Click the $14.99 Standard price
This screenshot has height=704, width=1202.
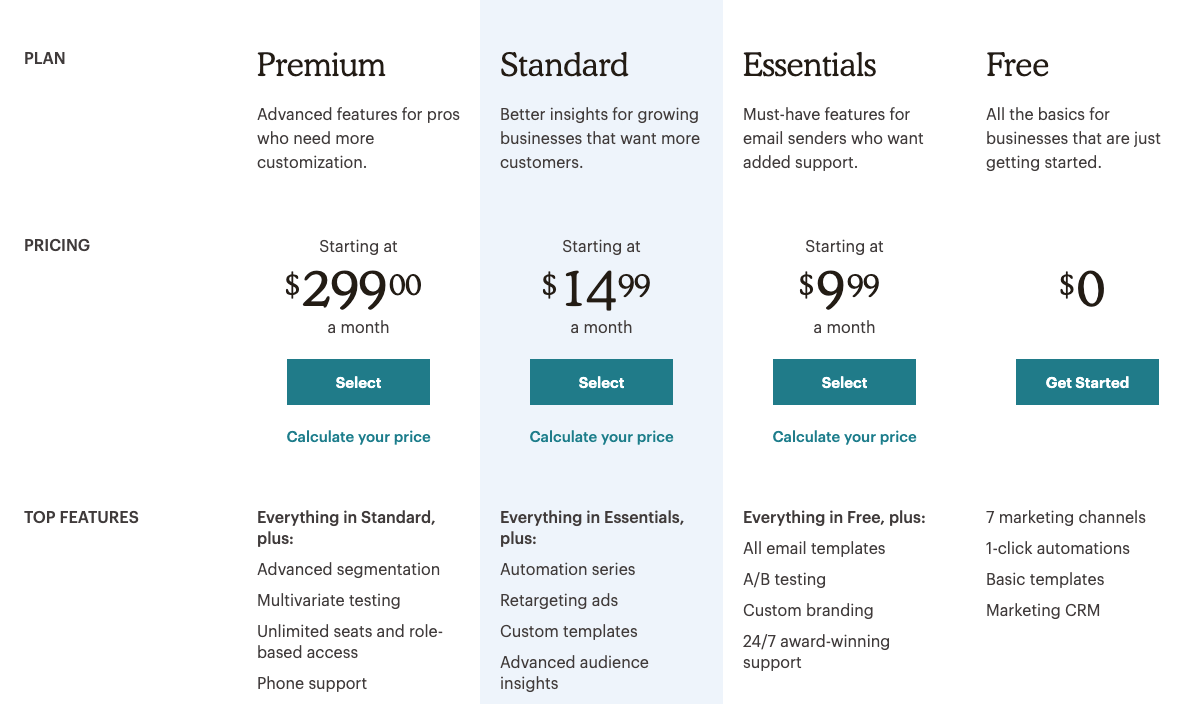(x=596, y=289)
